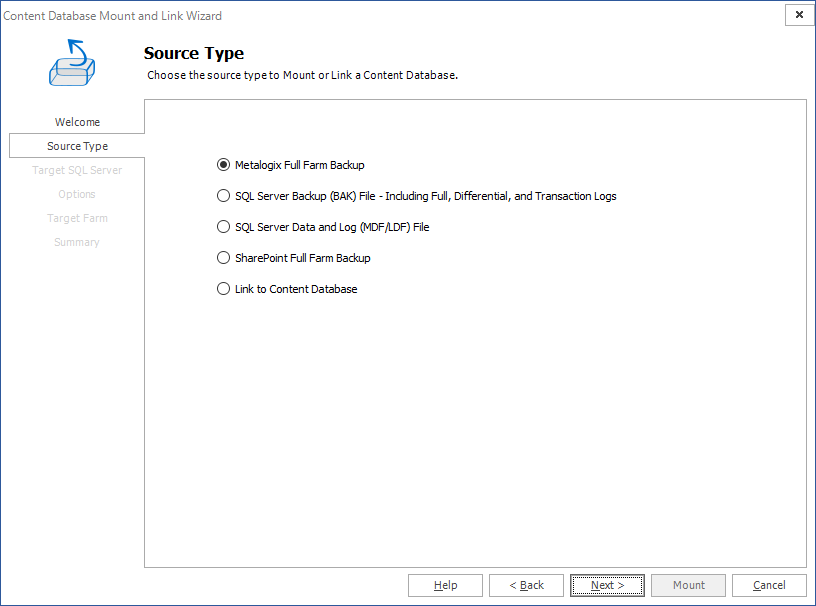Go back with the < Back button
Viewport: 816px width, 606px height.
pos(526,585)
